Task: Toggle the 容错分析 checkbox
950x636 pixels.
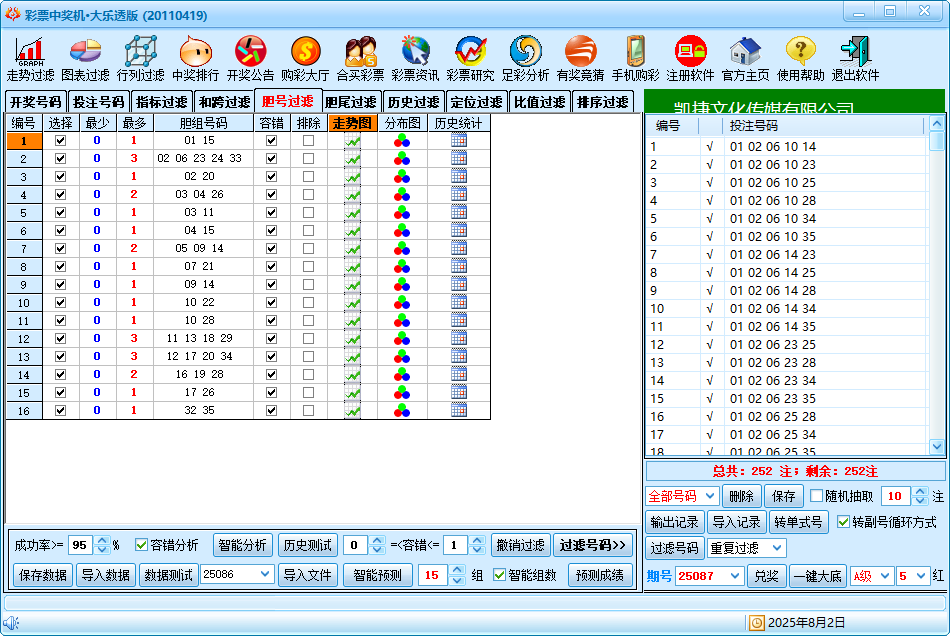Action: [x=142, y=545]
